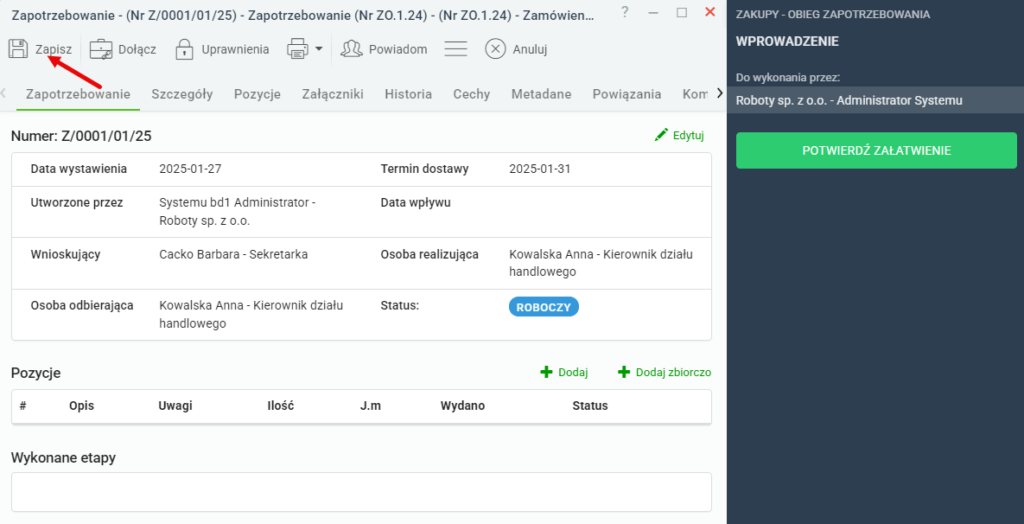Click the Powiadom people icon
Image resolution: width=1024 pixels, height=524 pixels.
pos(351,49)
